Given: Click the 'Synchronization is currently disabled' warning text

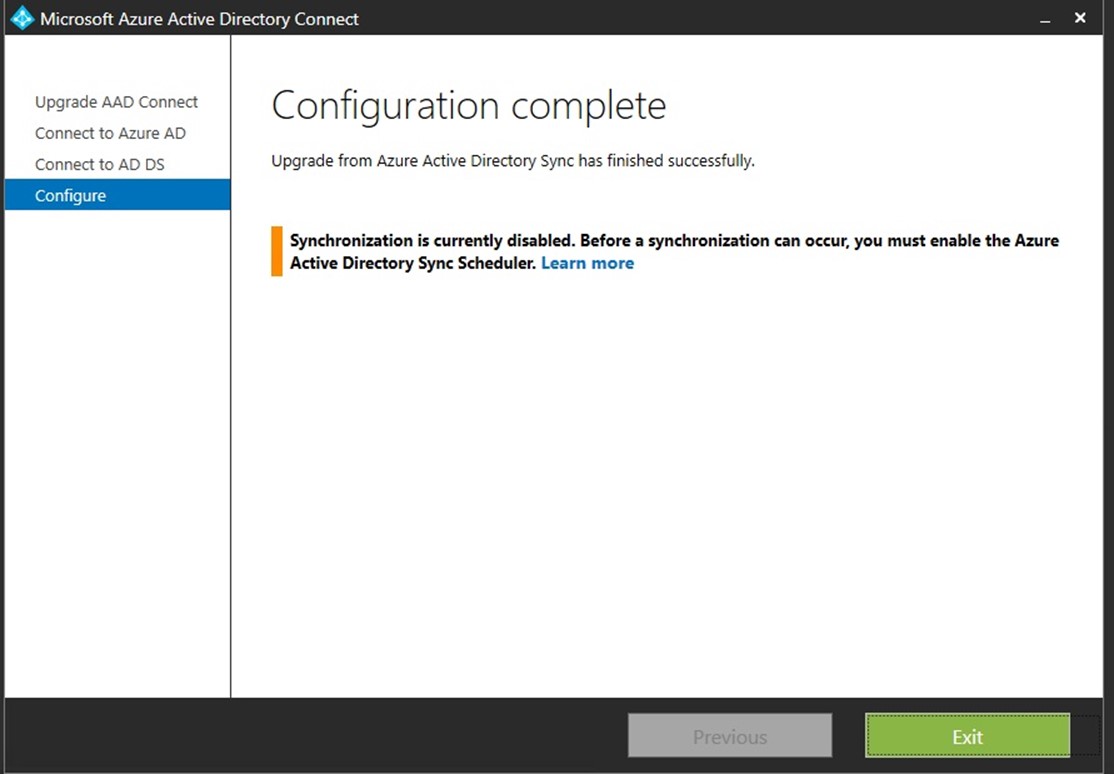Looking at the screenshot, I should [674, 252].
